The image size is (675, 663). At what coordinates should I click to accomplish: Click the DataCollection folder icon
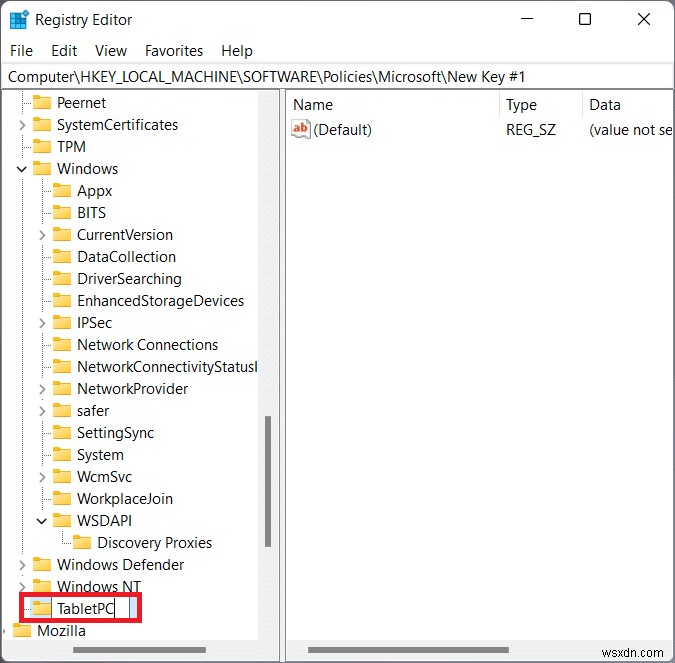pos(62,257)
